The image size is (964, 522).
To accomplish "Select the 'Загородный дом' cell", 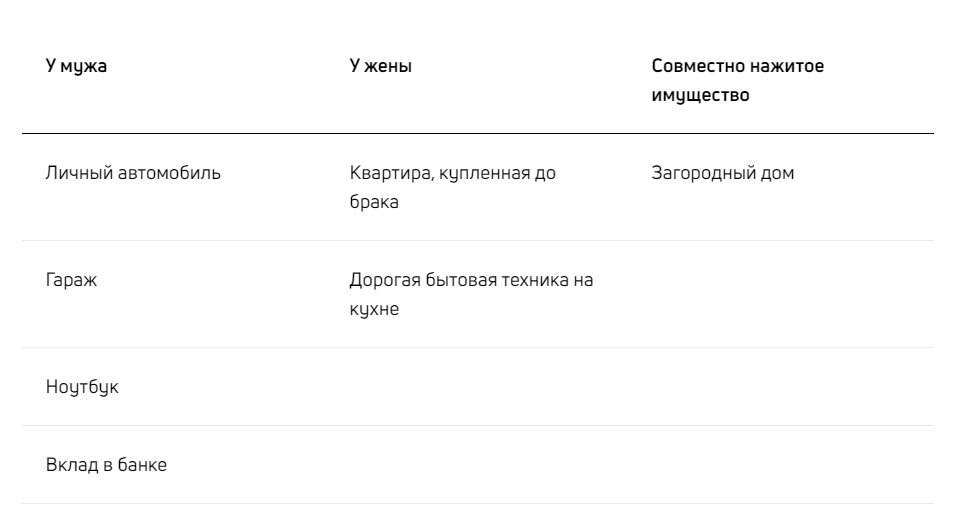I will click(722, 173).
